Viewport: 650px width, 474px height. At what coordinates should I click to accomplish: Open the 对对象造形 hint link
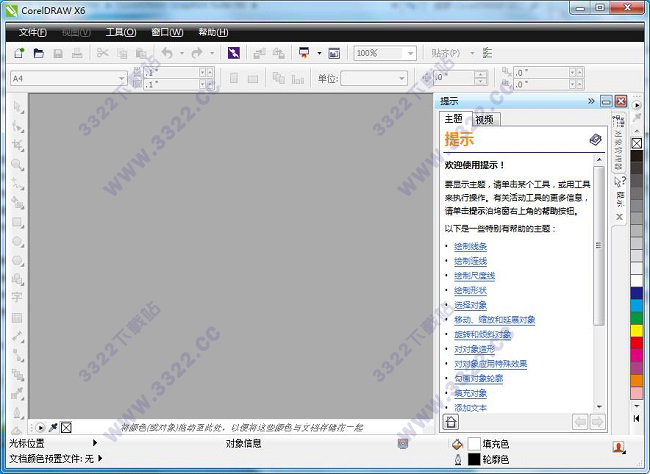[x=474, y=349]
